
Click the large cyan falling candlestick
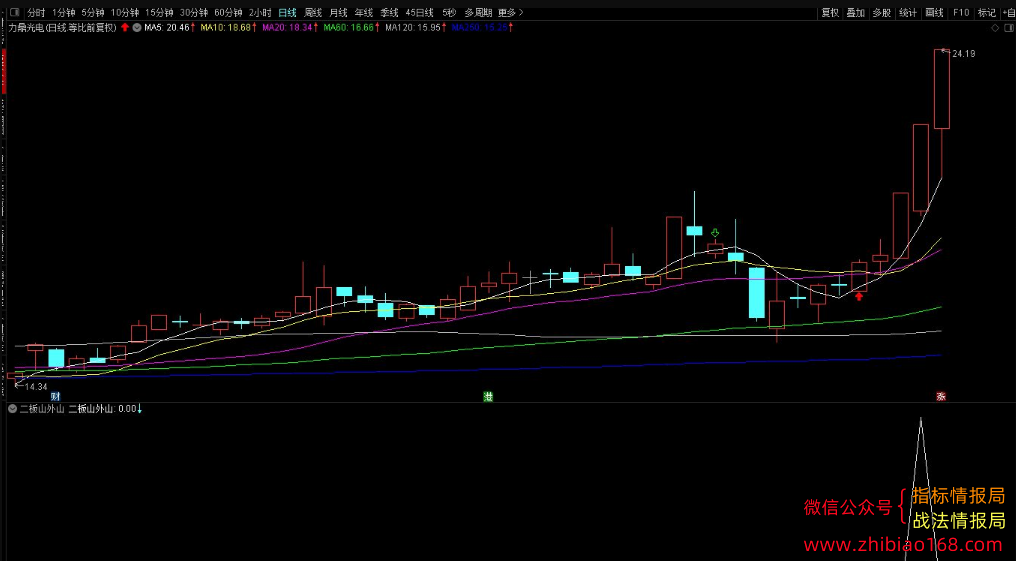[x=756, y=293]
